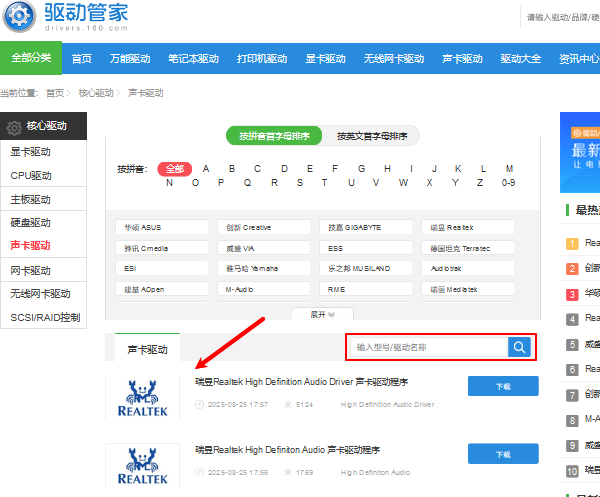The image size is (600, 497).
Task: Select 雅马哈 Yamaha brand
Action: [x=264, y=268]
